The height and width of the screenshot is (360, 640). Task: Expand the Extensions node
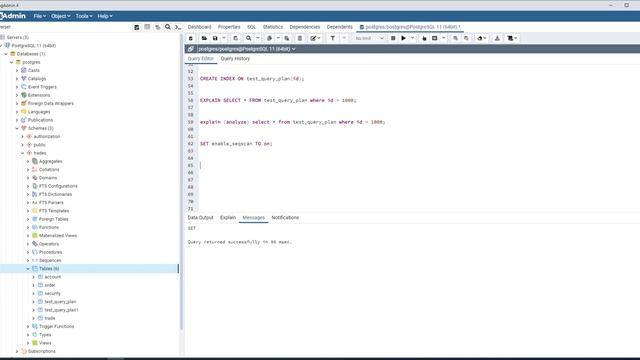(x=17, y=95)
